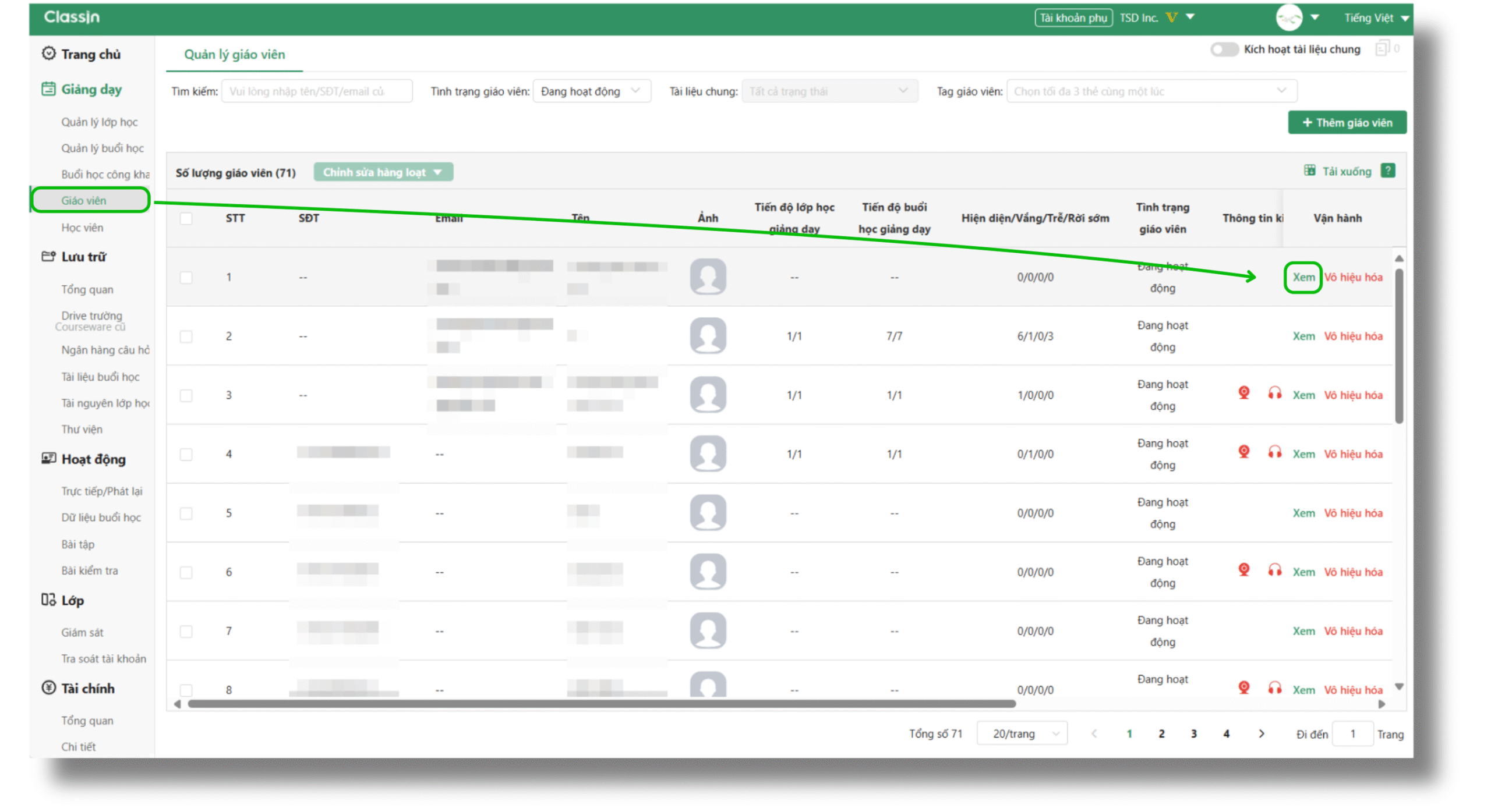Click the document counter icon at top right
This screenshot has width=1491, height=812.
coord(1382,49)
